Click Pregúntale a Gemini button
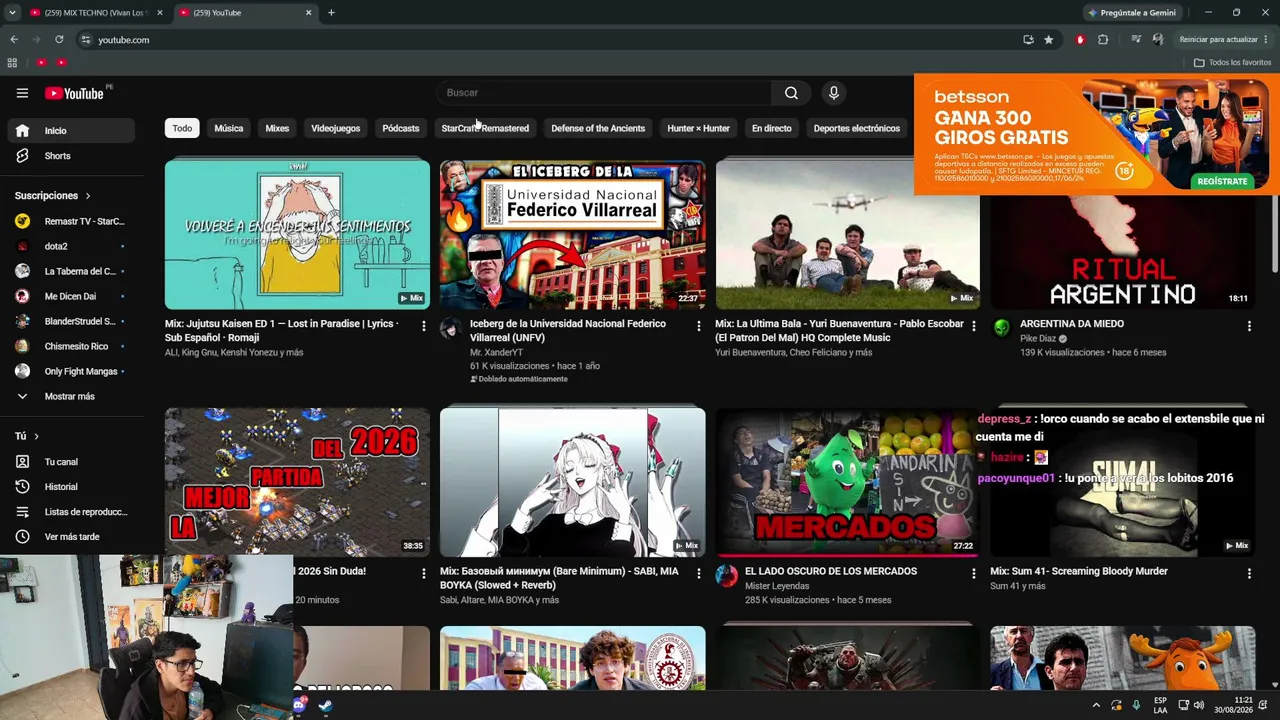This screenshot has height=720, width=1280. (x=1131, y=13)
